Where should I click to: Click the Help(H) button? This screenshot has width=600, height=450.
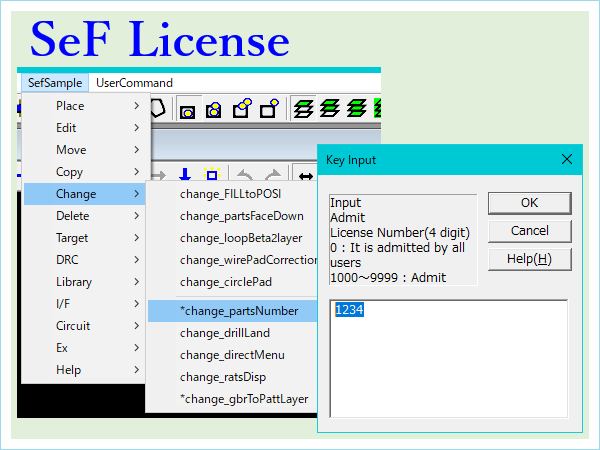click(529, 259)
